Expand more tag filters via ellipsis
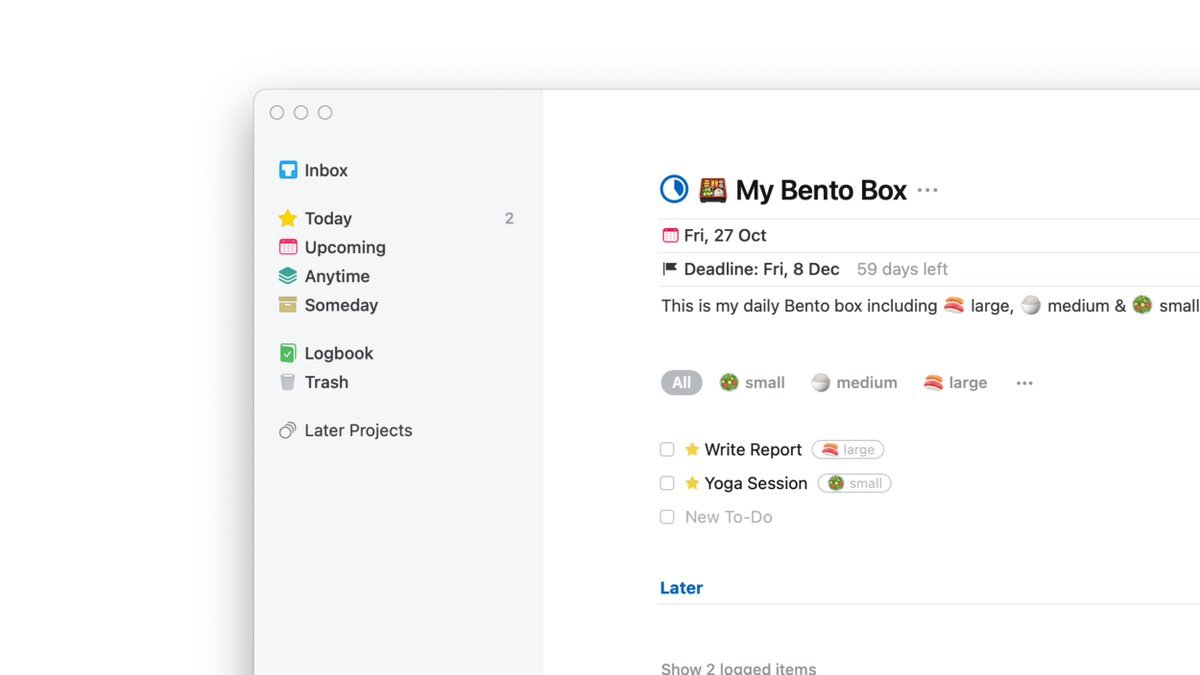The width and height of the screenshot is (1200, 675). (1024, 383)
